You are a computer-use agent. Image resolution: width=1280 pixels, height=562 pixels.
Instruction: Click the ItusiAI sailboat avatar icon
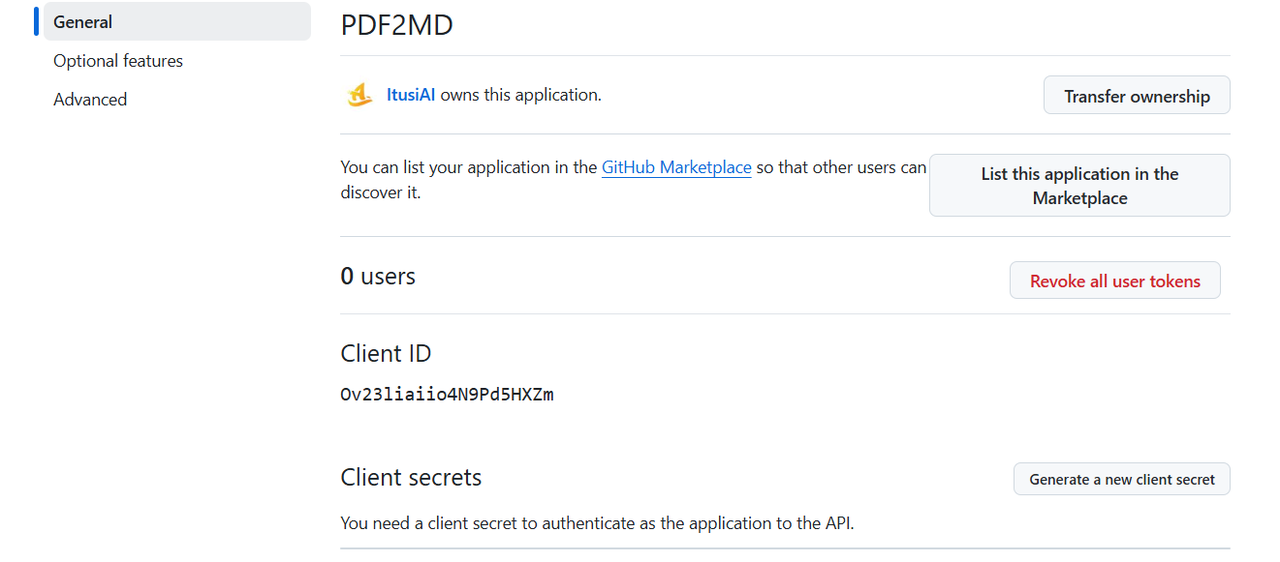(360, 95)
